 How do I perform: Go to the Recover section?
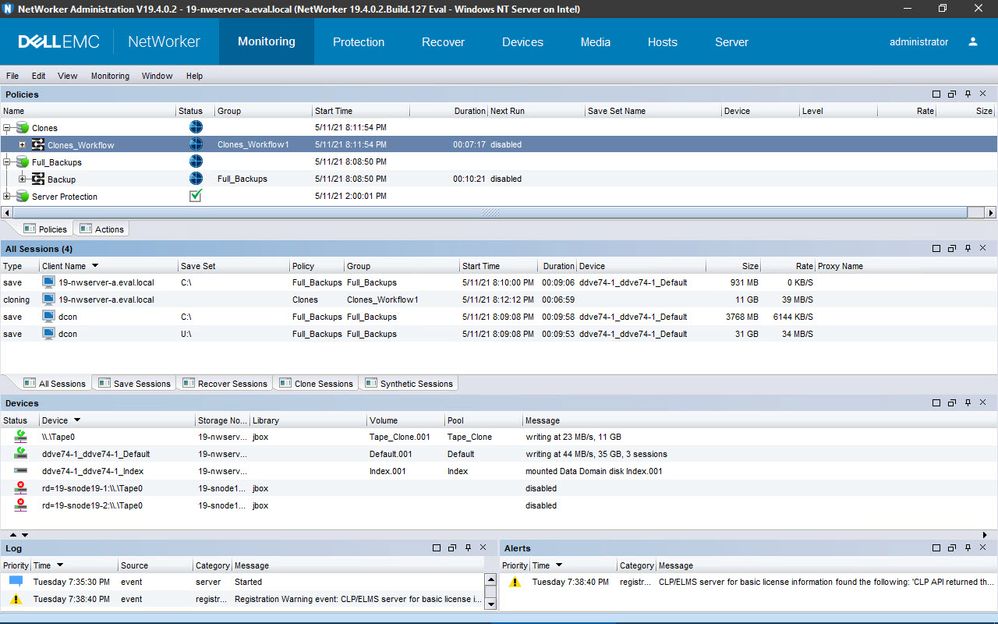[x=443, y=42]
